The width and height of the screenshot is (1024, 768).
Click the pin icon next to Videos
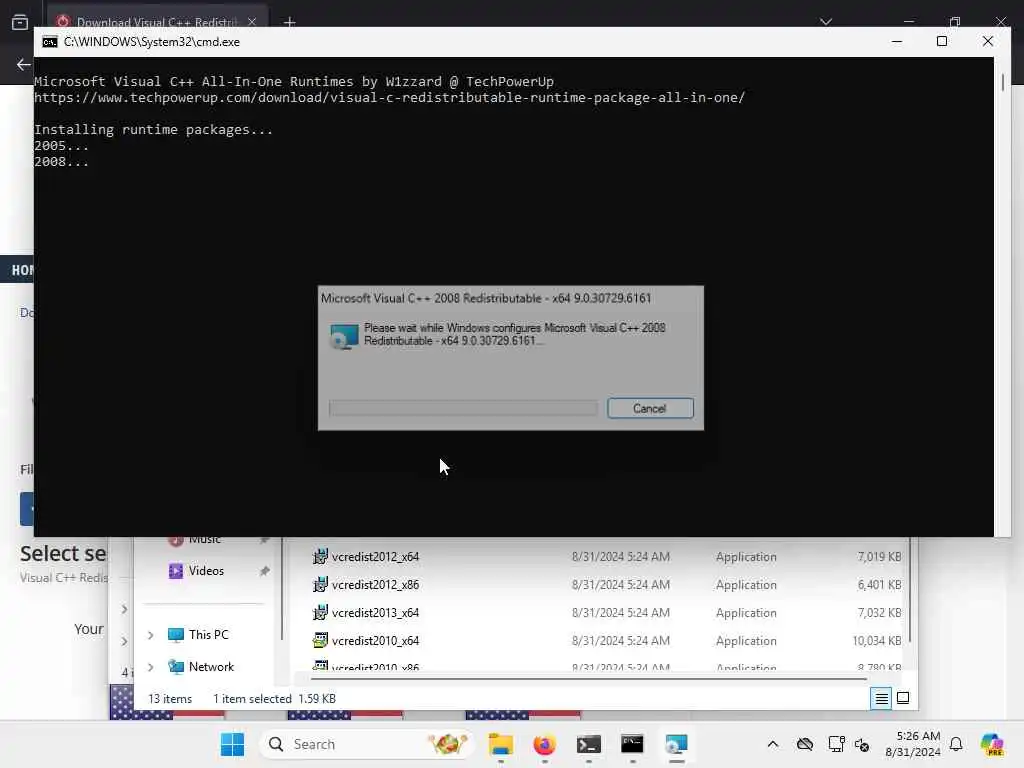tap(264, 571)
